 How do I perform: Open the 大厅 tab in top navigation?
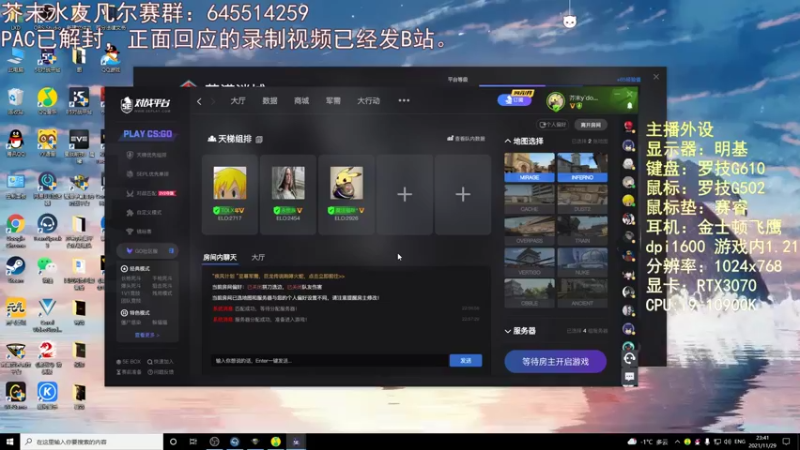click(238, 101)
